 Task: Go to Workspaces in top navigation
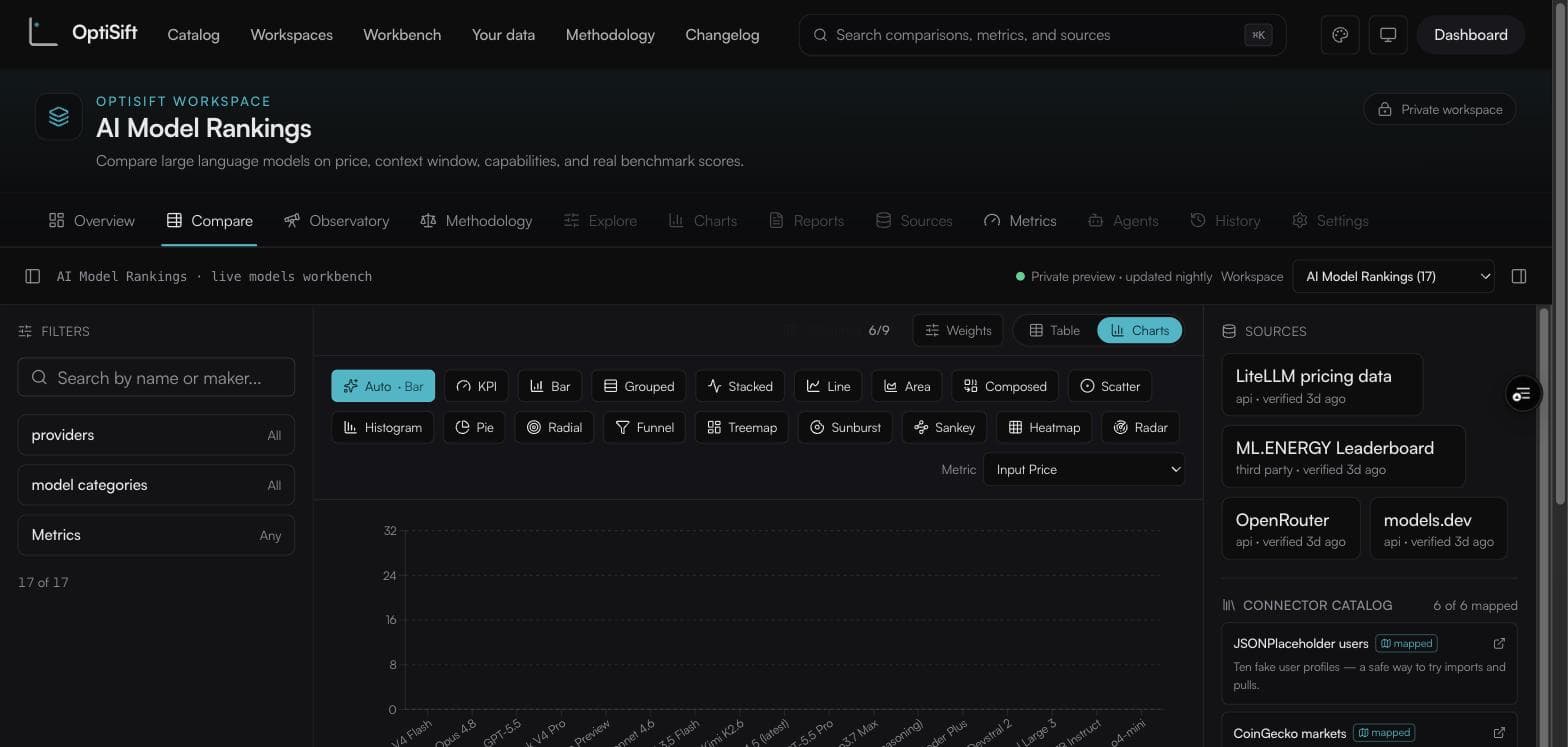292,35
